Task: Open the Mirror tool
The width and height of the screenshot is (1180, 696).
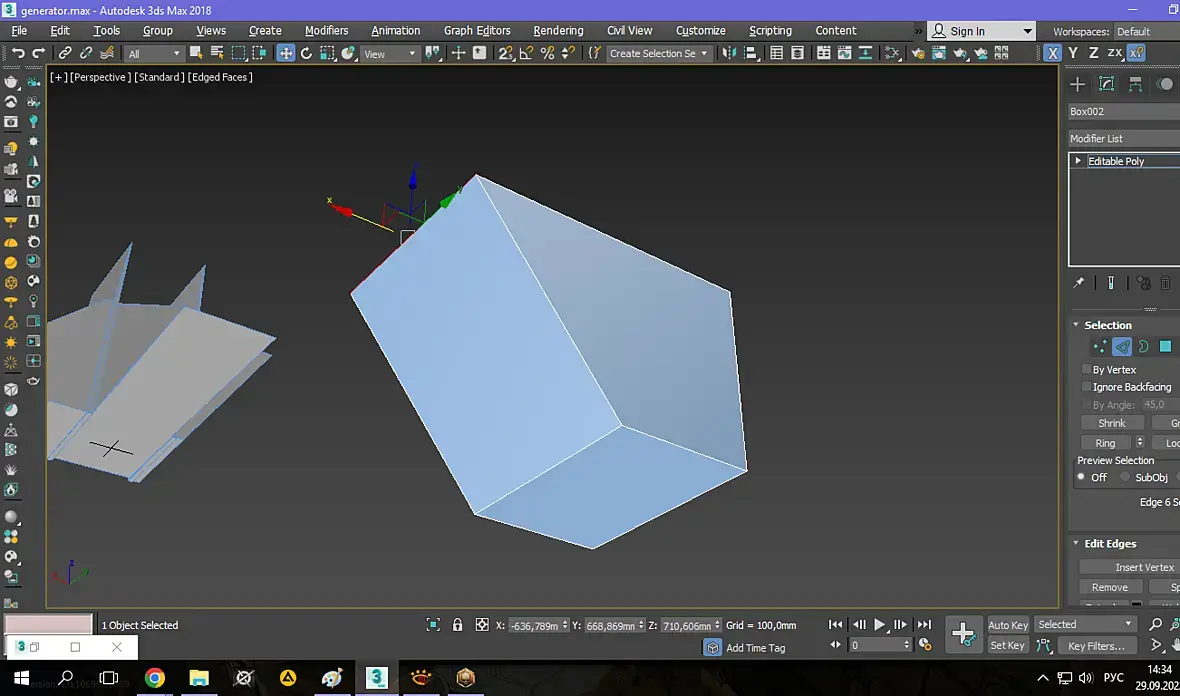Action: [x=728, y=53]
